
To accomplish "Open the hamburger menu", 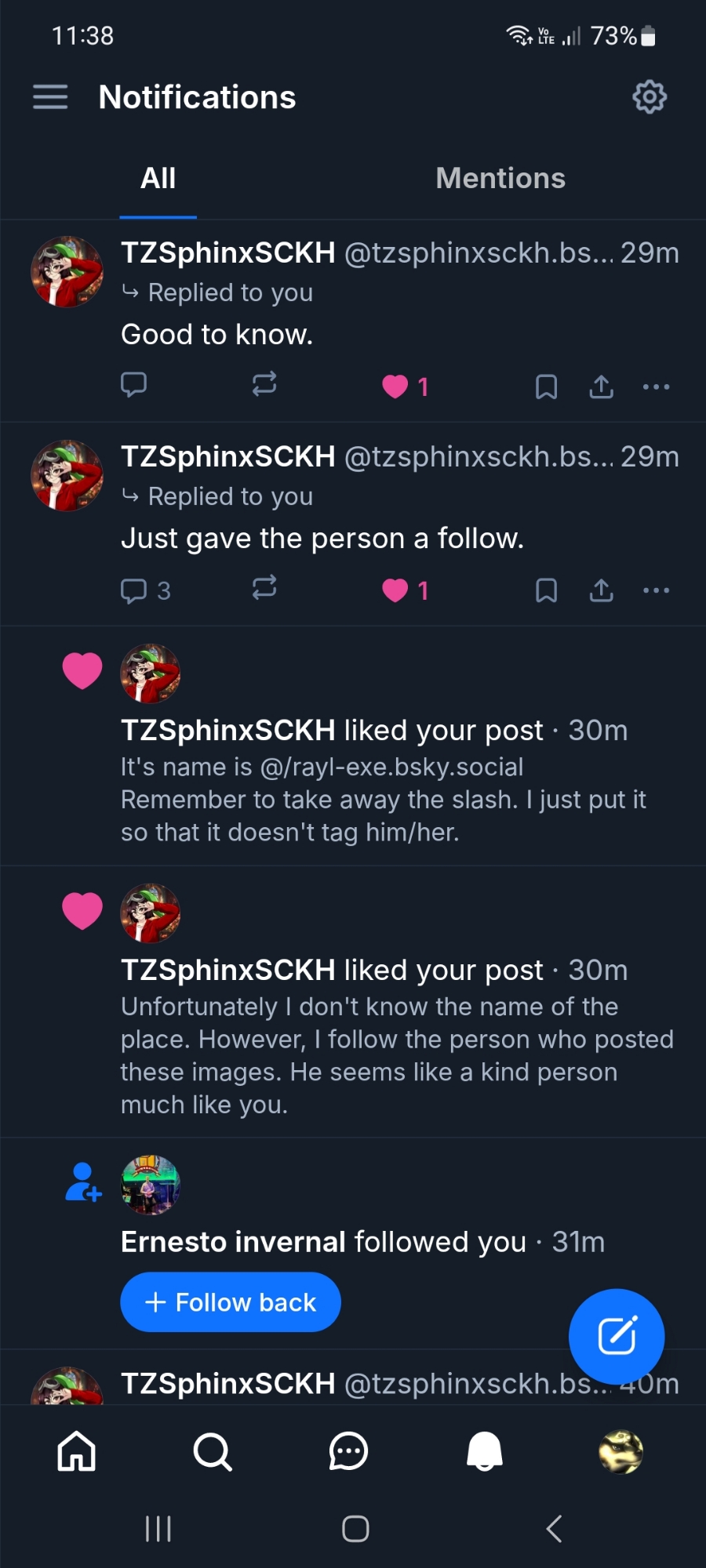I will click(50, 97).
